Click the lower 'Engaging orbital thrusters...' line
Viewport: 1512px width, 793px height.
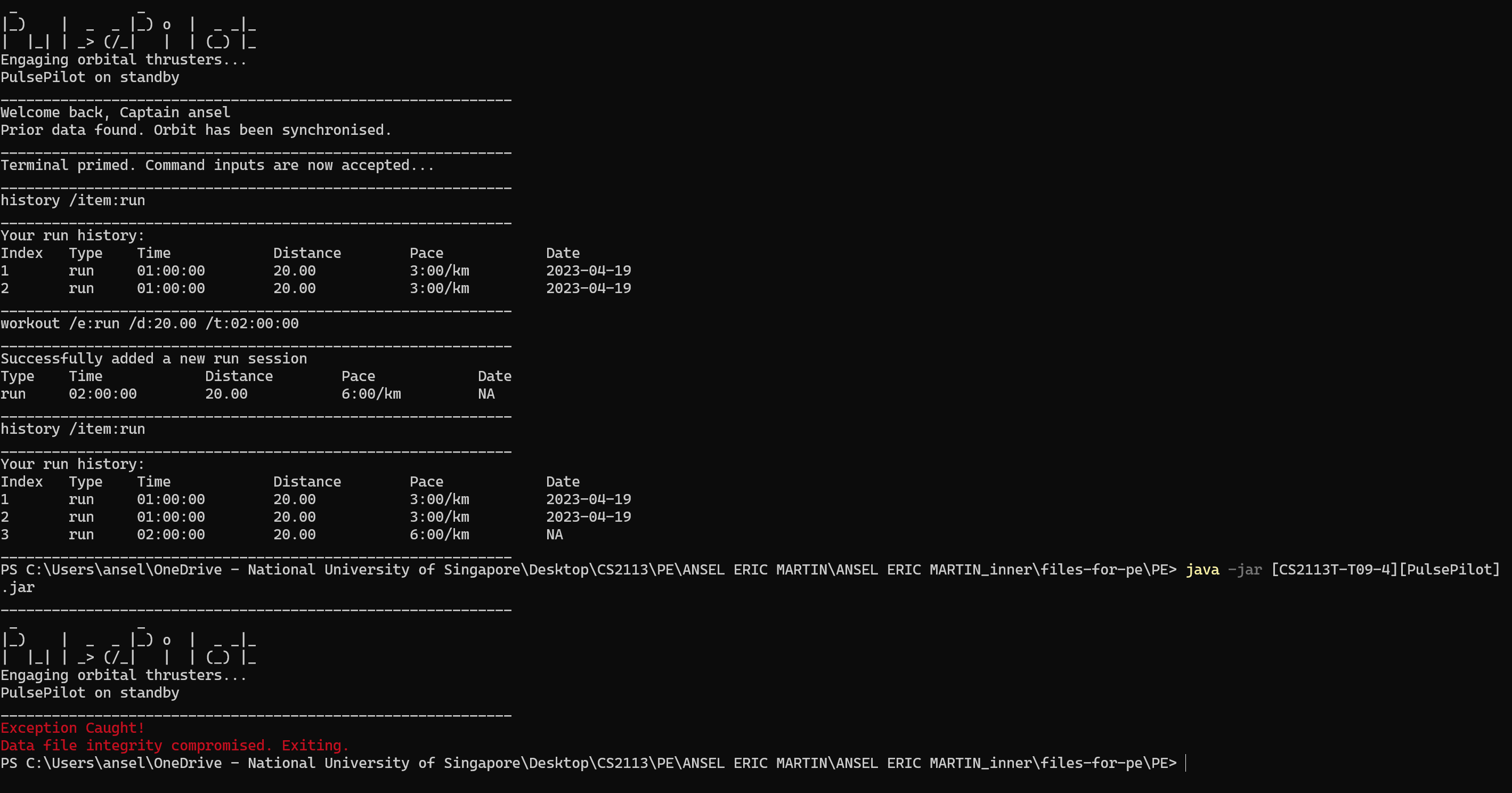(123, 675)
